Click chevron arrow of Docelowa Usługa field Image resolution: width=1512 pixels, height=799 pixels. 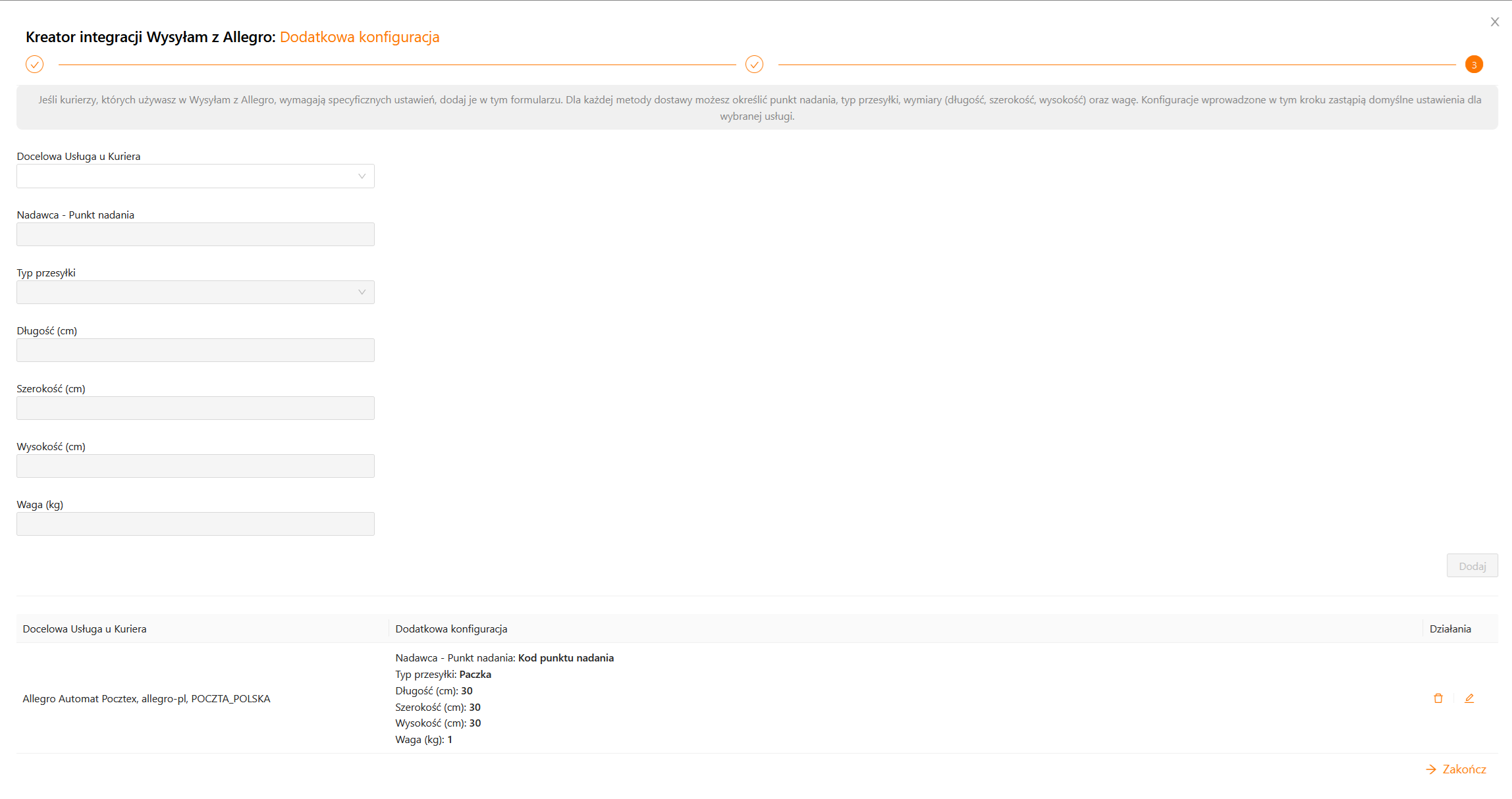362,176
